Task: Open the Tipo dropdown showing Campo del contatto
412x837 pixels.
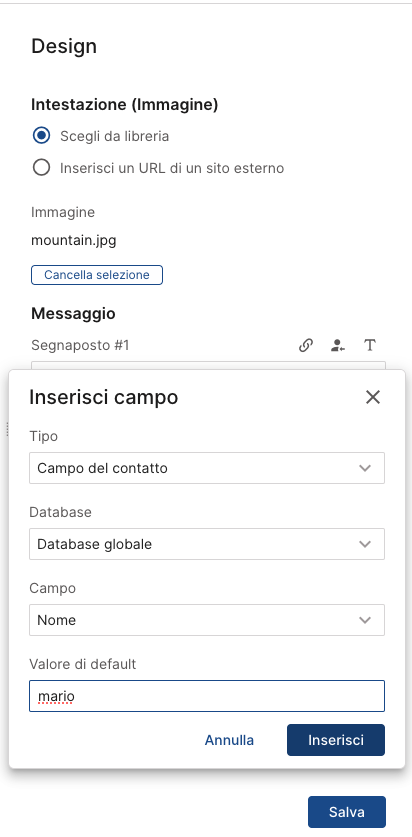Action: (207, 468)
